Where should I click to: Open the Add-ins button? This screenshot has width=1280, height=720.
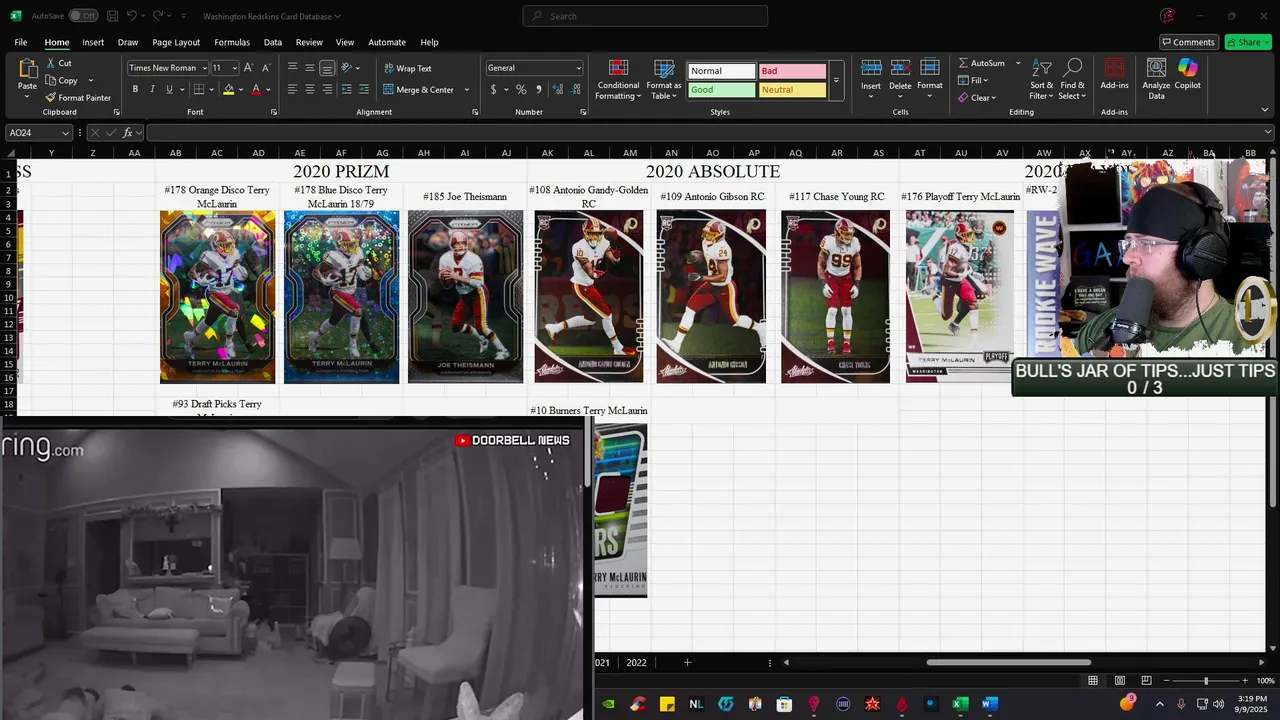1114,75
